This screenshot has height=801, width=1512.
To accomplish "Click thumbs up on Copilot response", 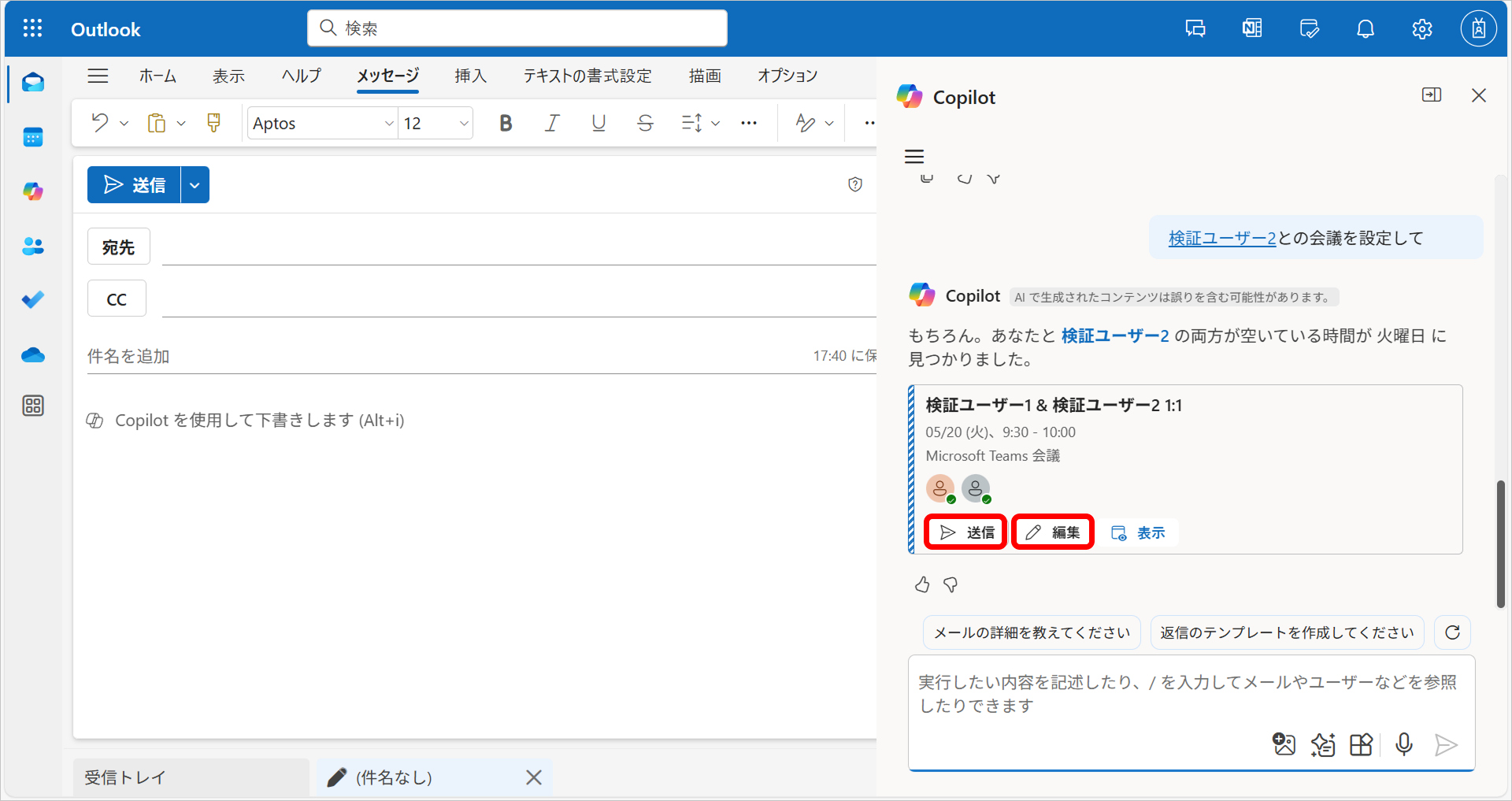I will 922,584.
